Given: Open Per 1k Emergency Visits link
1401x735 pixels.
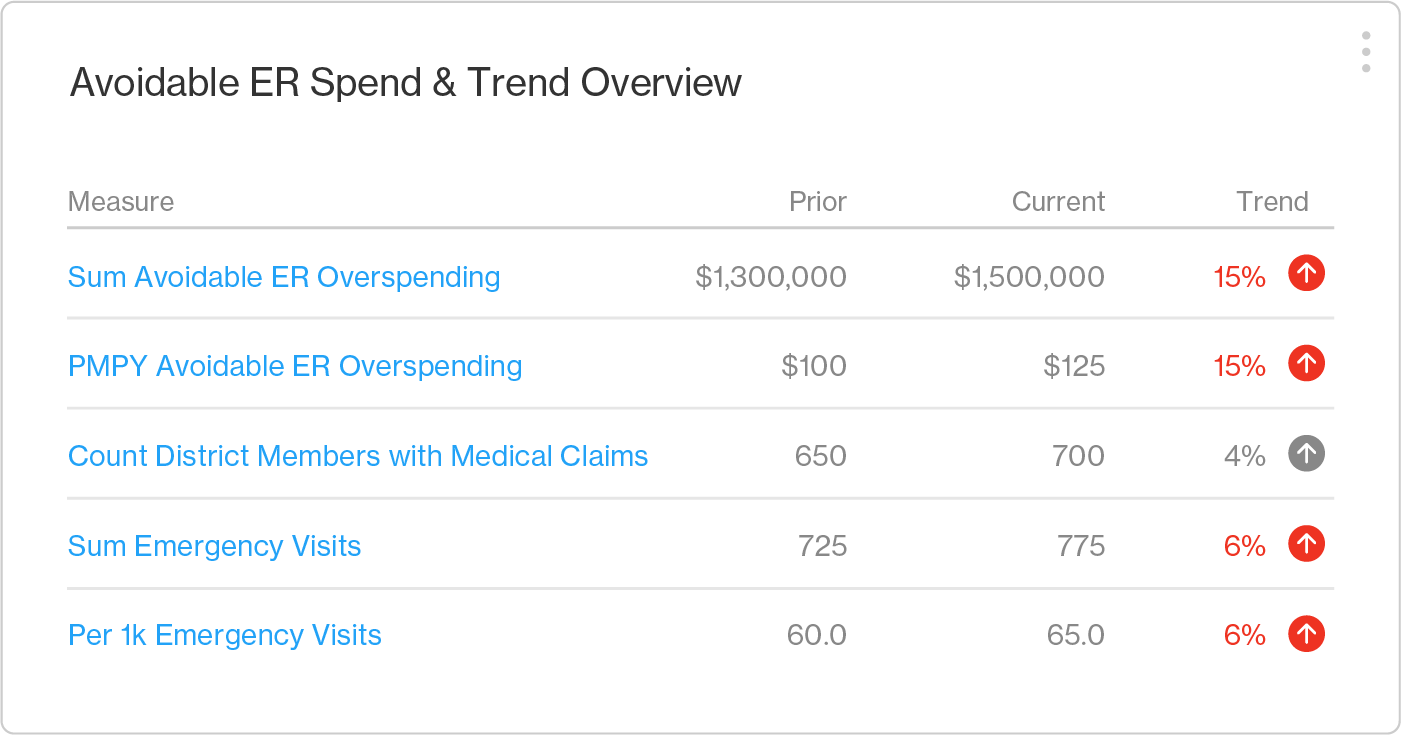Looking at the screenshot, I should tap(225, 635).
